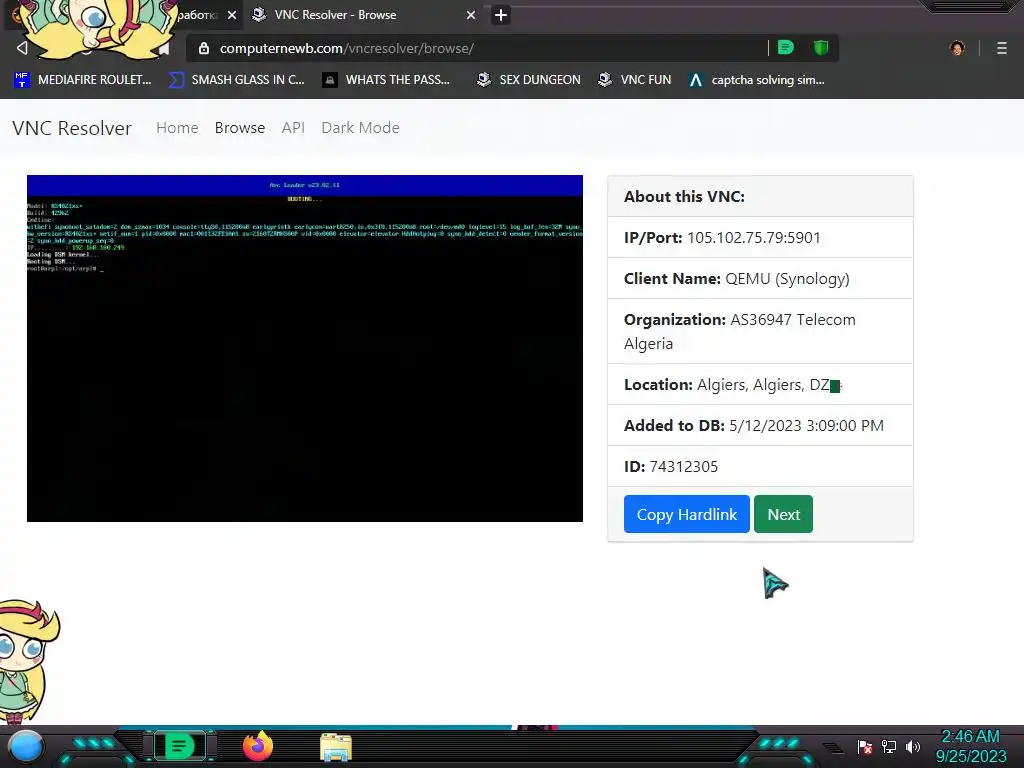Click the Action Center flag tray icon
This screenshot has height=768, width=1024.
[865, 747]
